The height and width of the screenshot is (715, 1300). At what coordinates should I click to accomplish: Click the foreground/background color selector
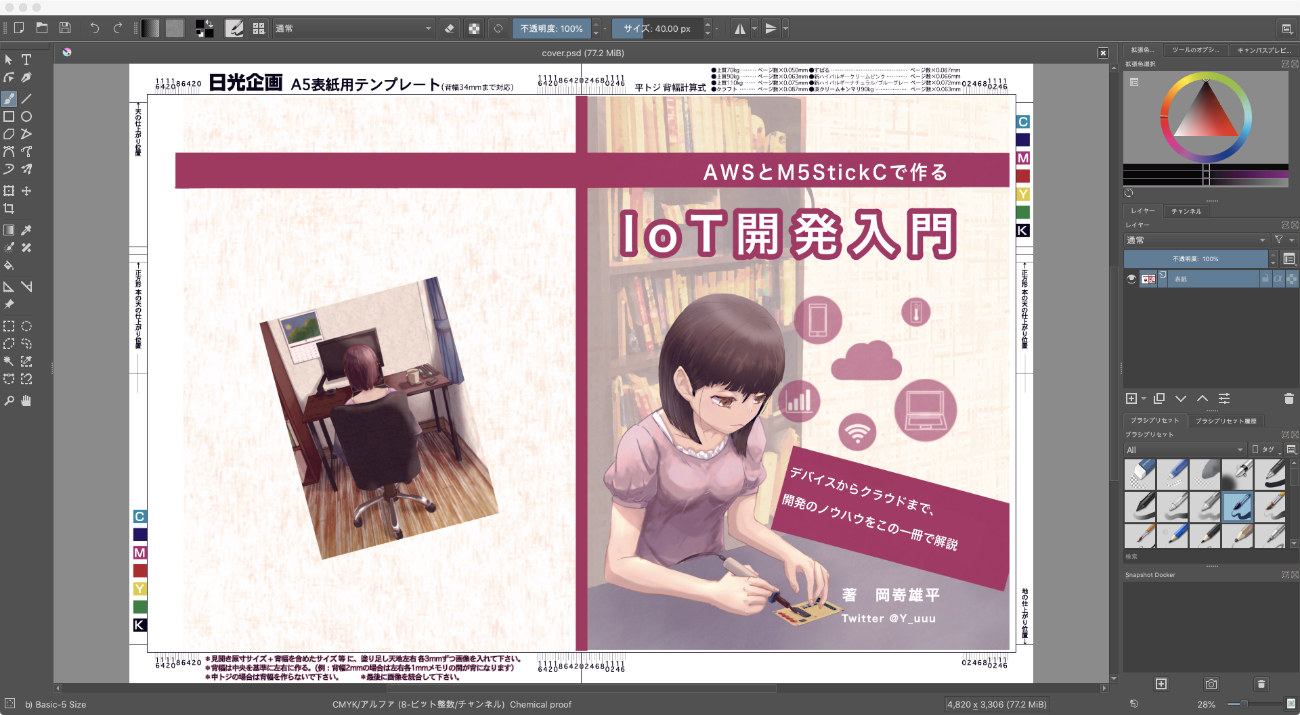pos(204,28)
